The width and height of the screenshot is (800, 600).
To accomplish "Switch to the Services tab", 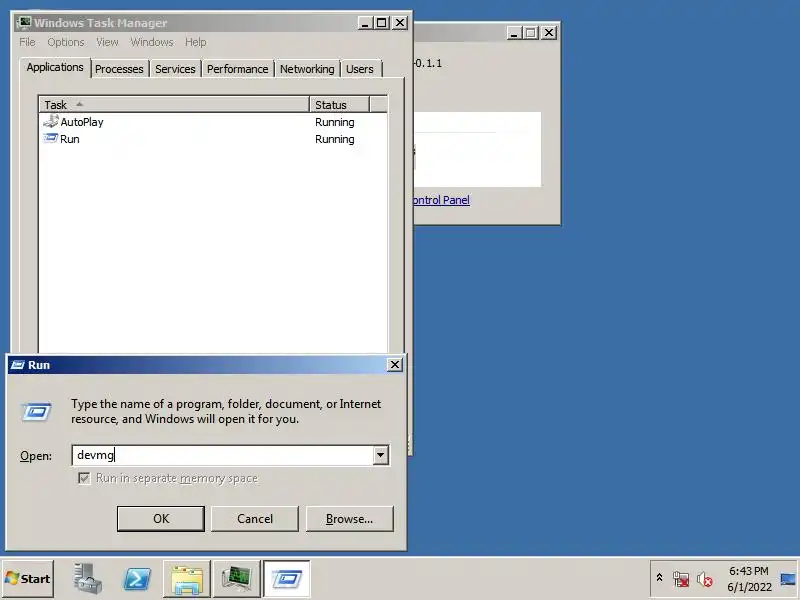I will tap(175, 69).
